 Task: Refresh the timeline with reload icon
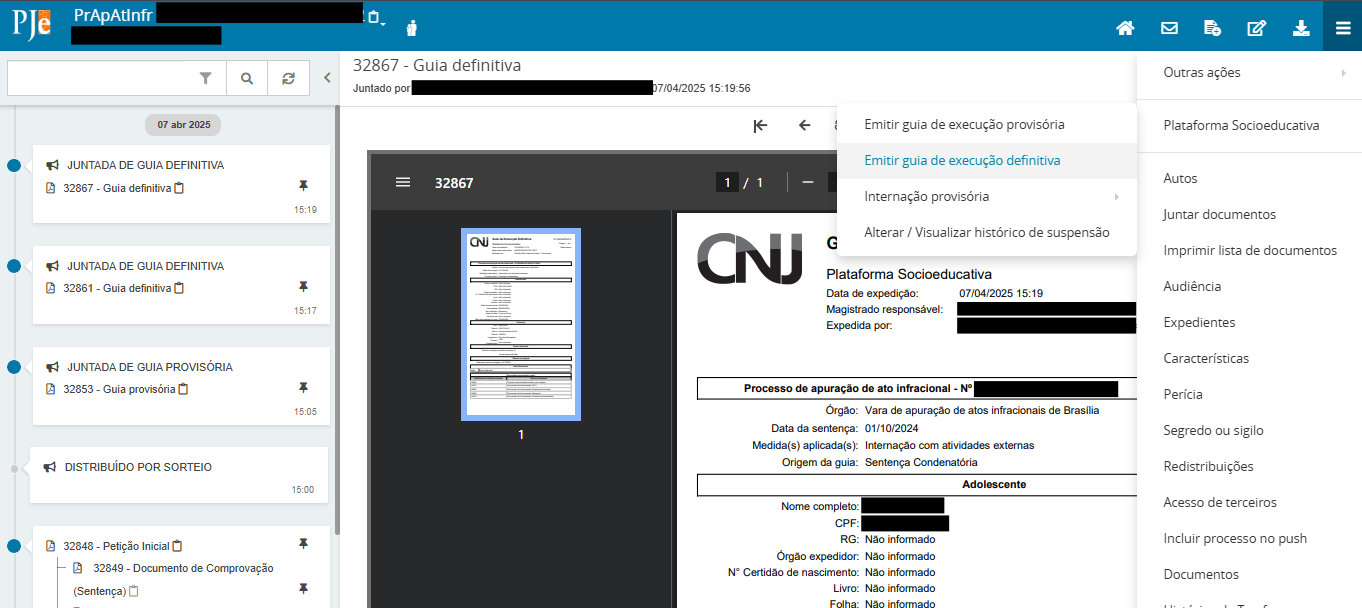click(288, 78)
